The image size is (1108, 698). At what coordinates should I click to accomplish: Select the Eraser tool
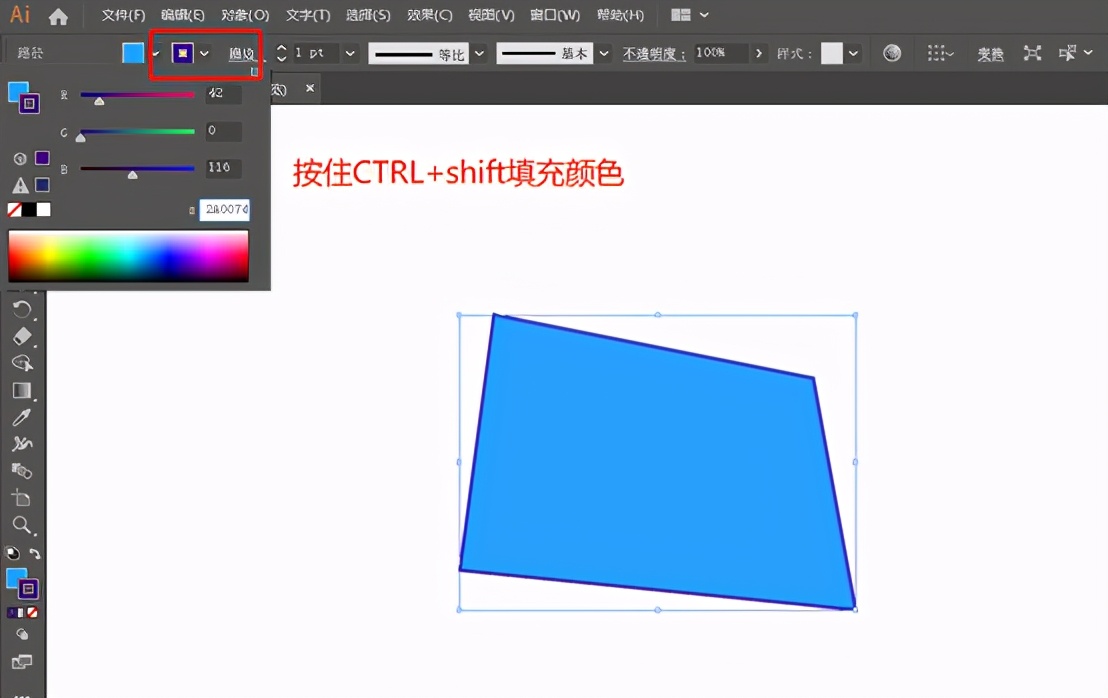(x=22, y=336)
